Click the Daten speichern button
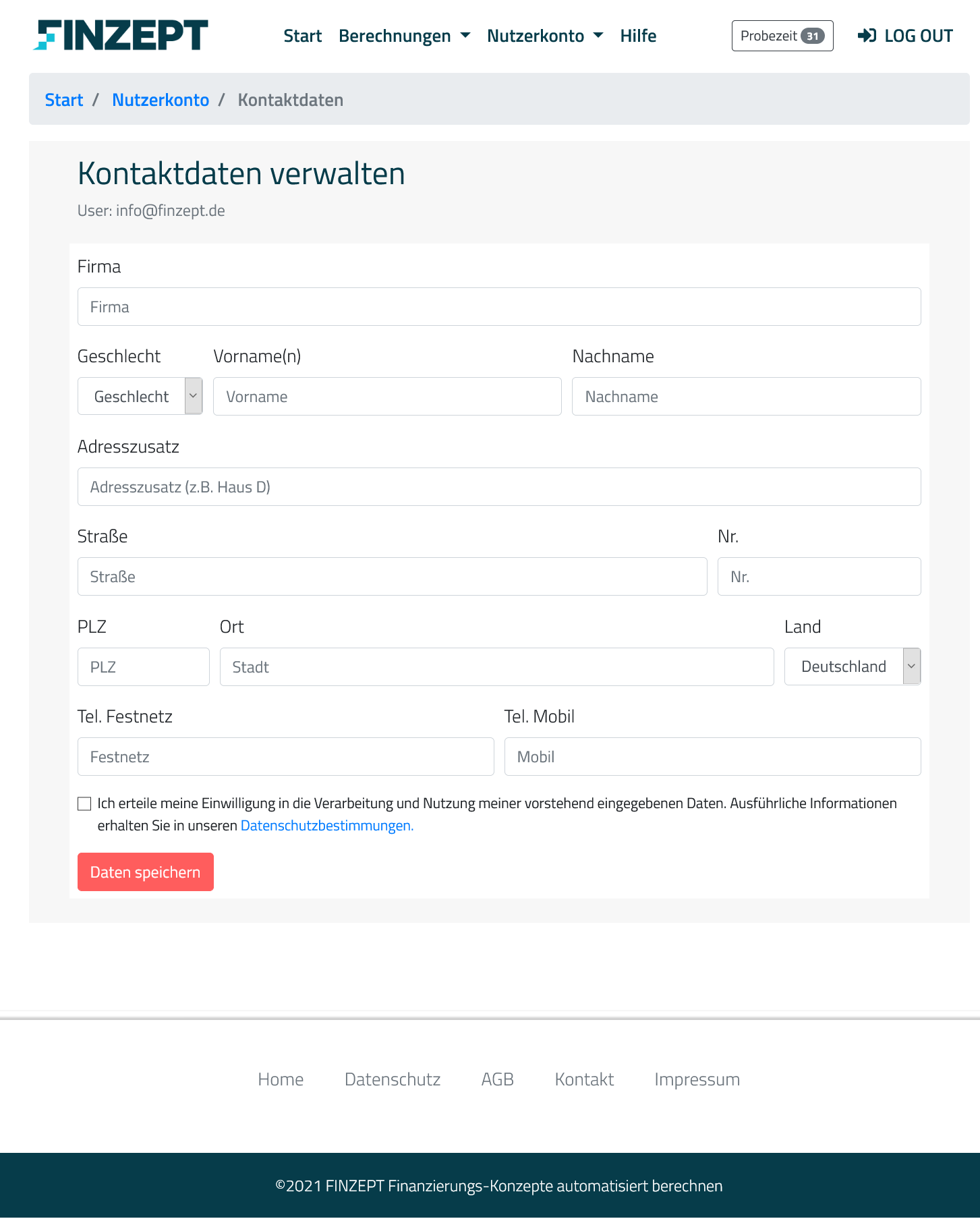Image resolution: width=980 pixels, height=1221 pixels. coord(146,872)
